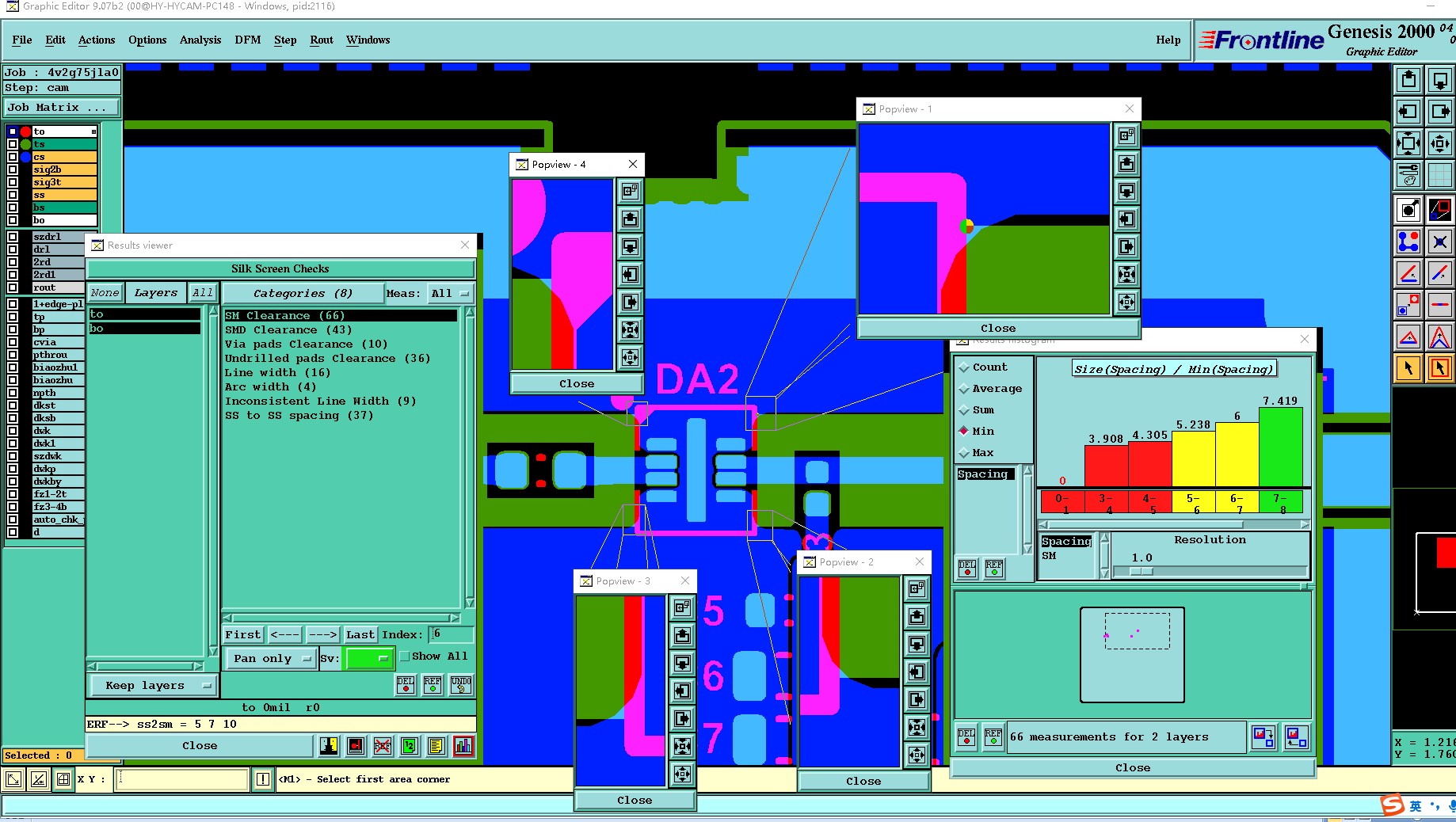Click the DEL icon in Results viewer
This screenshot has width=1456, height=822.
pyautogui.click(x=405, y=685)
